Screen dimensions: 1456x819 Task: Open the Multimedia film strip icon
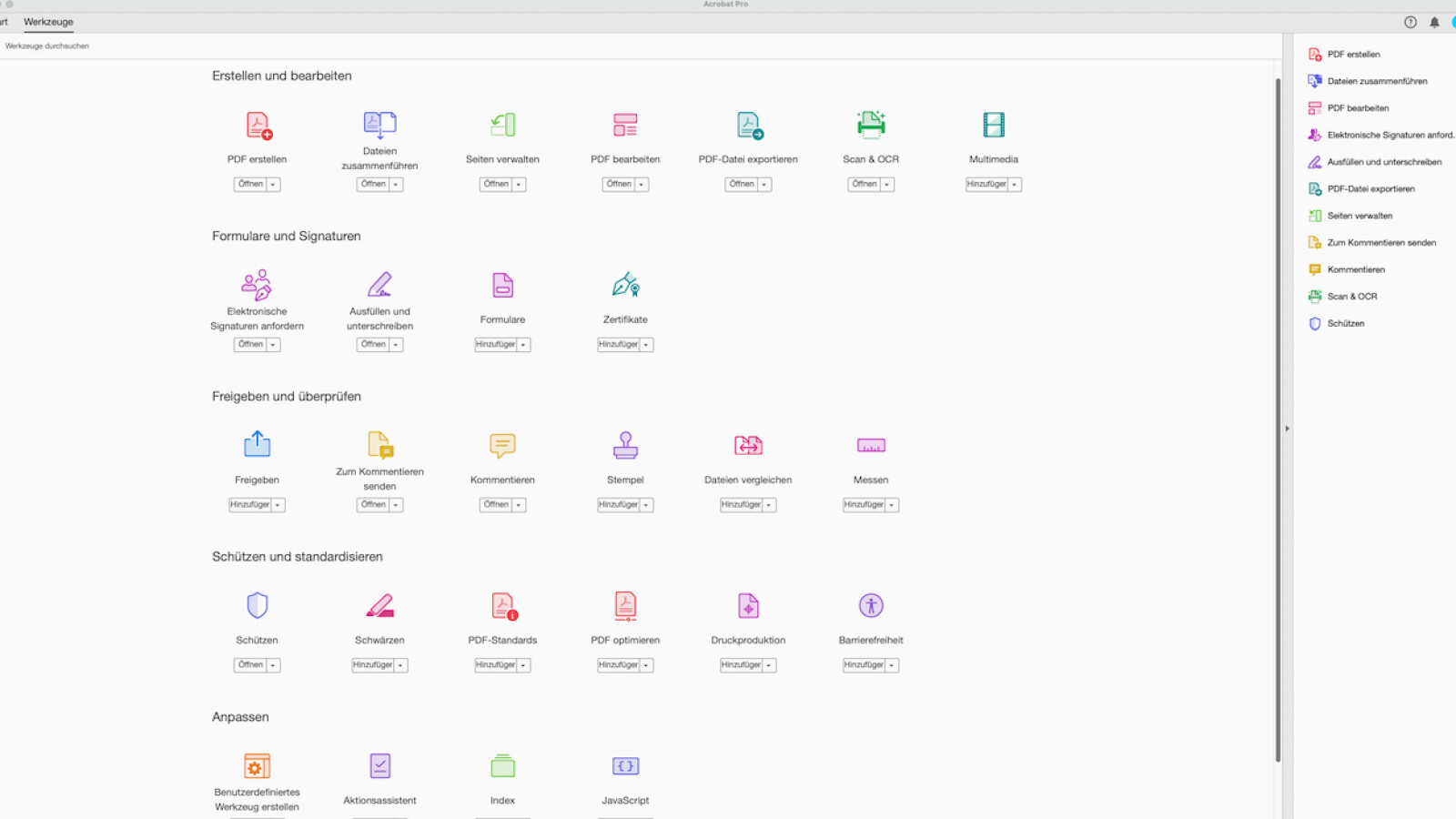pos(993,126)
